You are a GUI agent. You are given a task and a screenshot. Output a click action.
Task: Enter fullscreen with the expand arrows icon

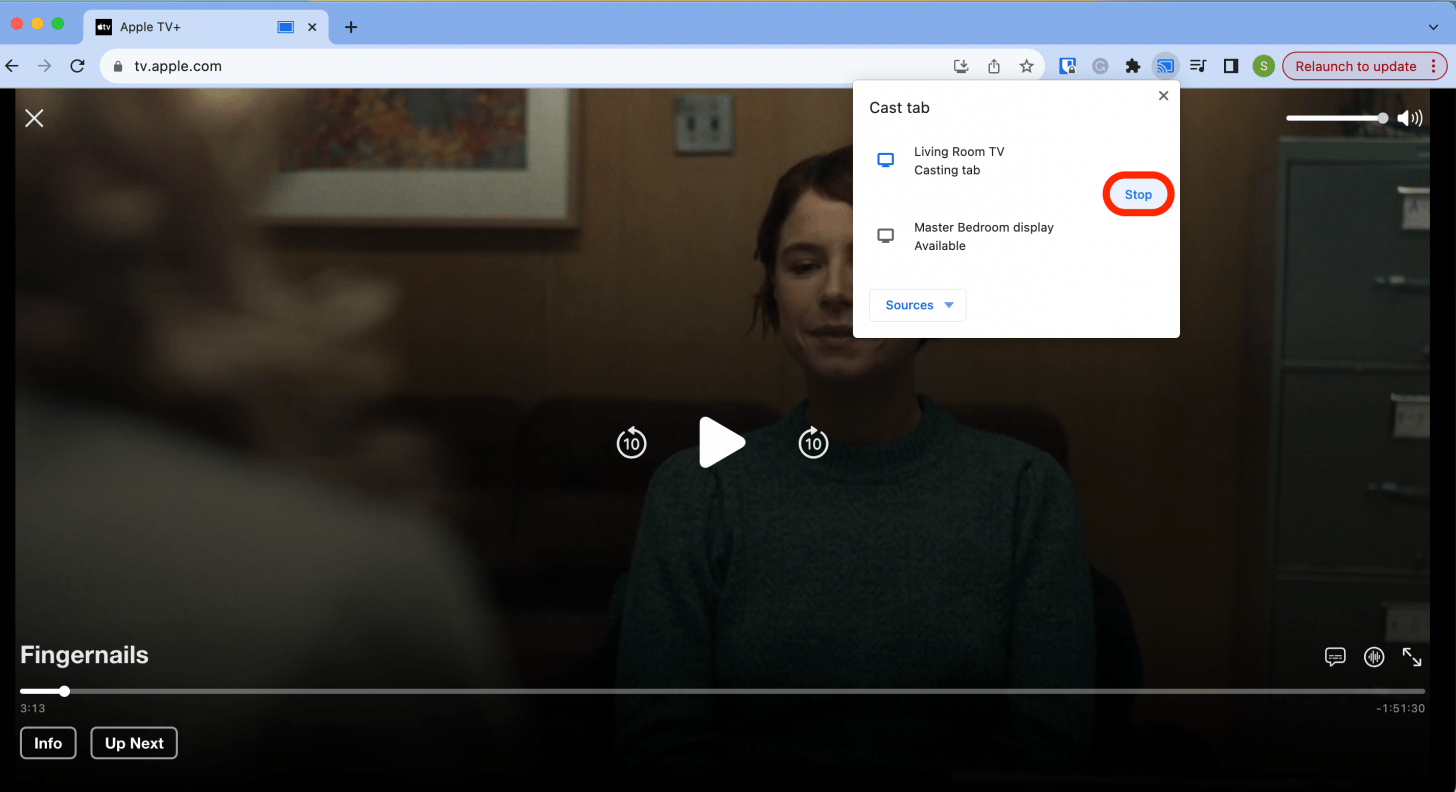point(1412,657)
